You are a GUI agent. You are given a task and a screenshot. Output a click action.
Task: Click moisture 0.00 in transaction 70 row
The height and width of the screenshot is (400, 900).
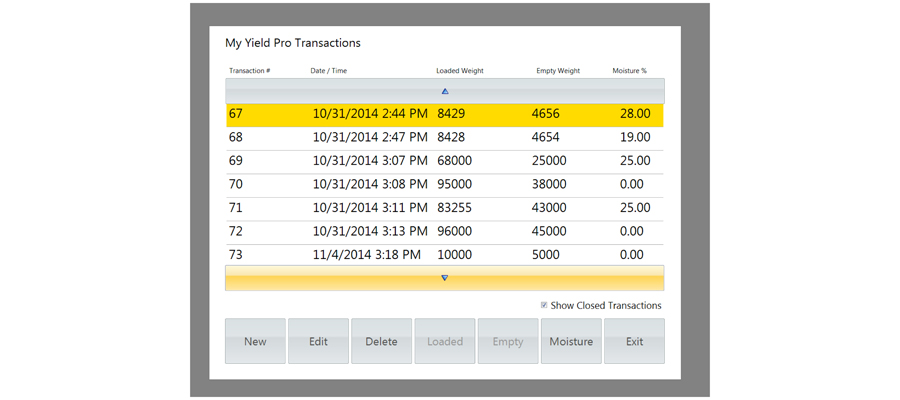click(631, 184)
